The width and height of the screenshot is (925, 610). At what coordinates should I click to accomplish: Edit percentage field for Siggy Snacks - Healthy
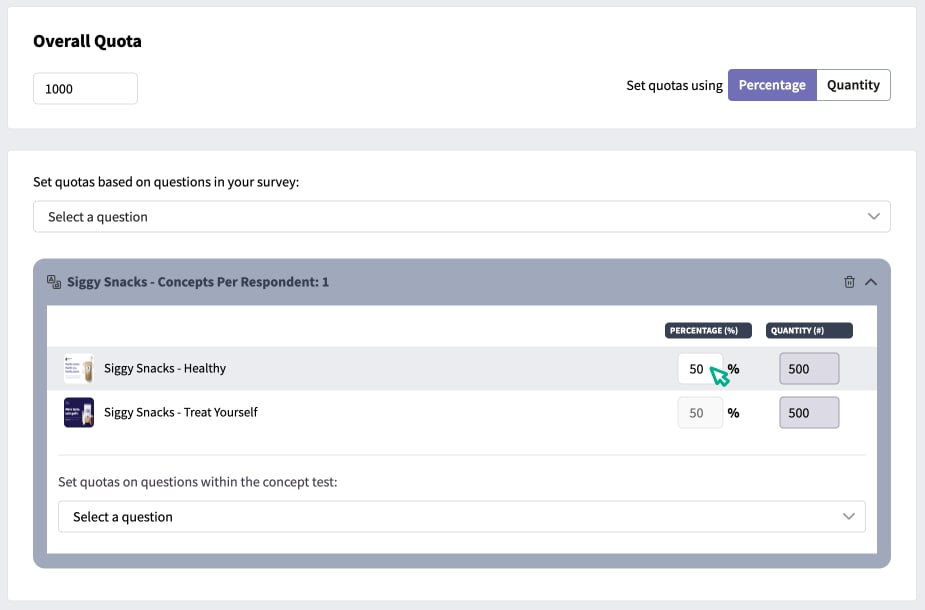coord(700,369)
